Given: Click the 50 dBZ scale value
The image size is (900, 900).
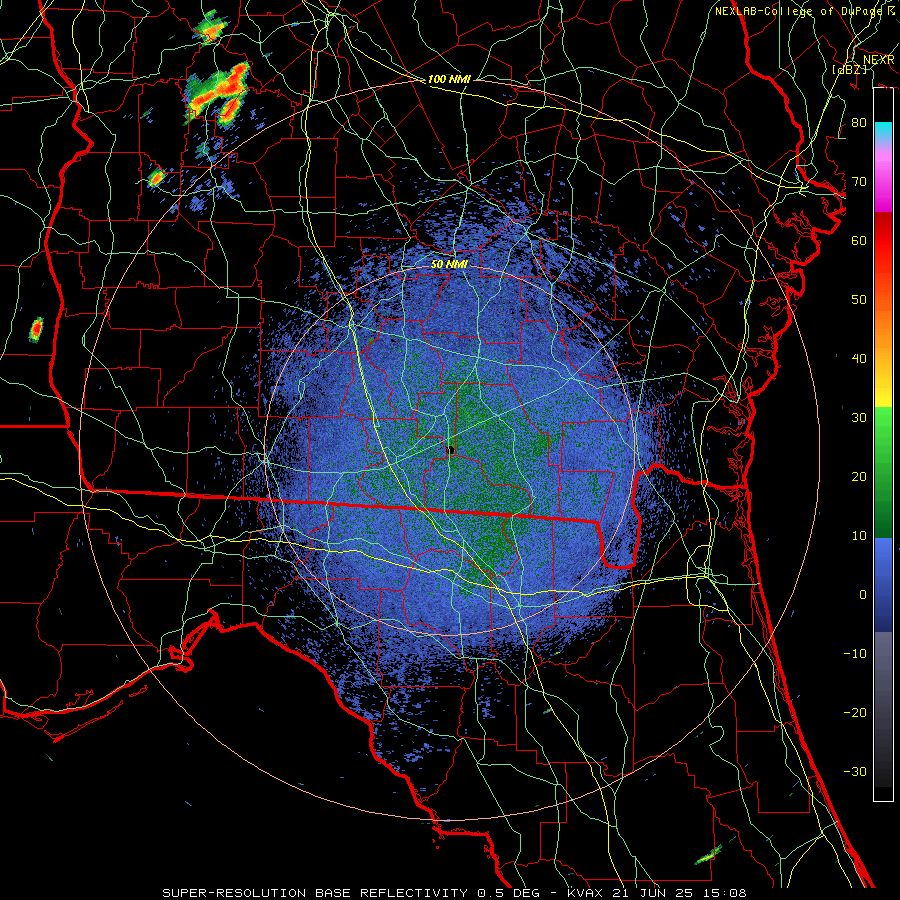Looking at the screenshot, I should click(x=859, y=300).
